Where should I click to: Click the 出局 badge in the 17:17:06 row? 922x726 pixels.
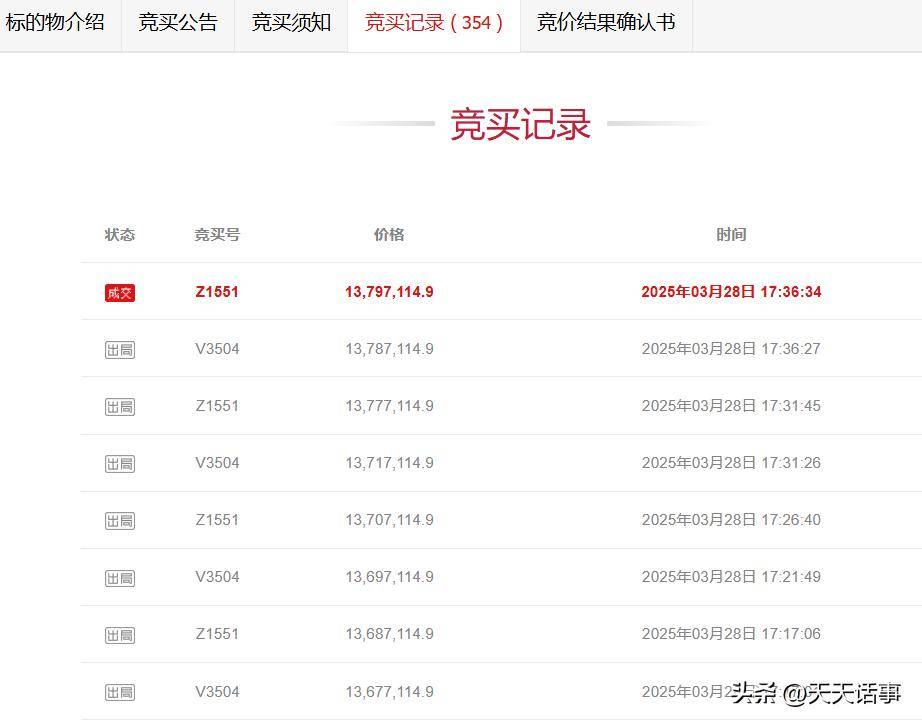120,635
